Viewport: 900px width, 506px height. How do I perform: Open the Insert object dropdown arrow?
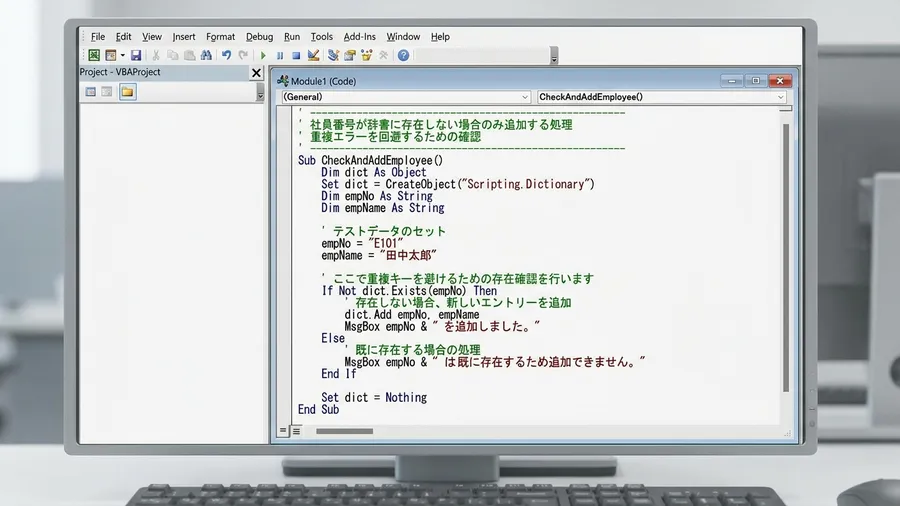click(x=122, y=55)
